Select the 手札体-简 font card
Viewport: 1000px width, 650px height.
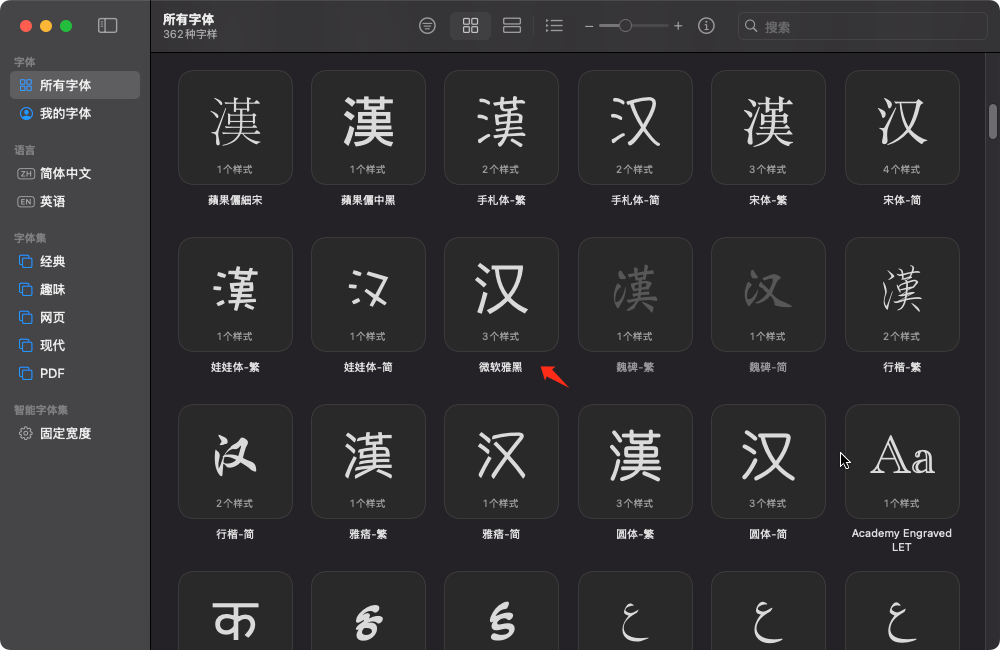tap(635, 128)
